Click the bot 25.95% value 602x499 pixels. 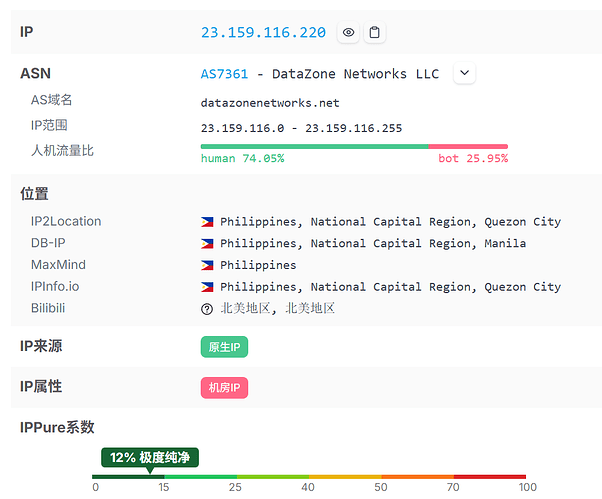(473, 159)
